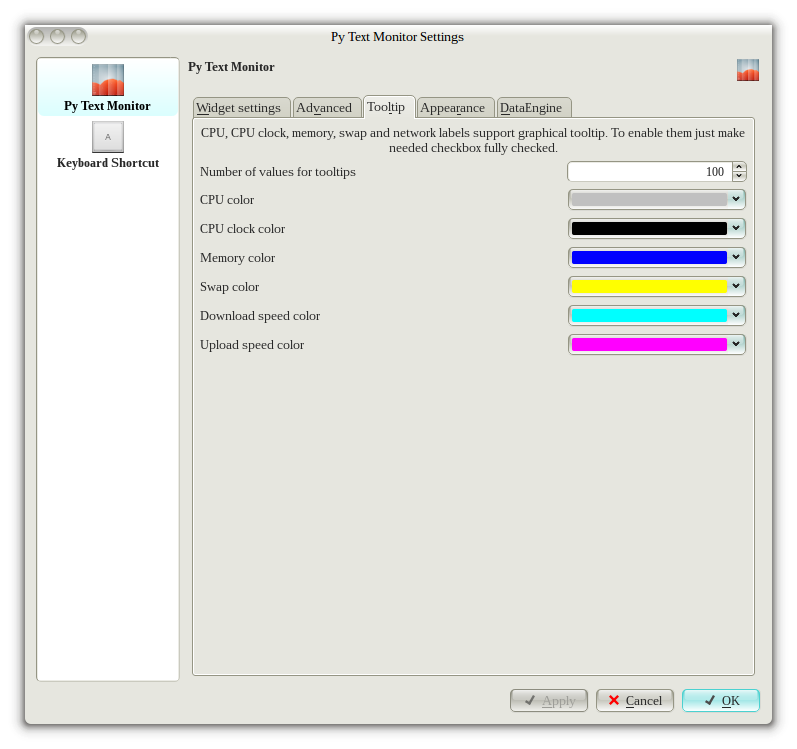The image size is (797, 749).
Task: Expand the CPU color dropdown
Action: (736, 200)
